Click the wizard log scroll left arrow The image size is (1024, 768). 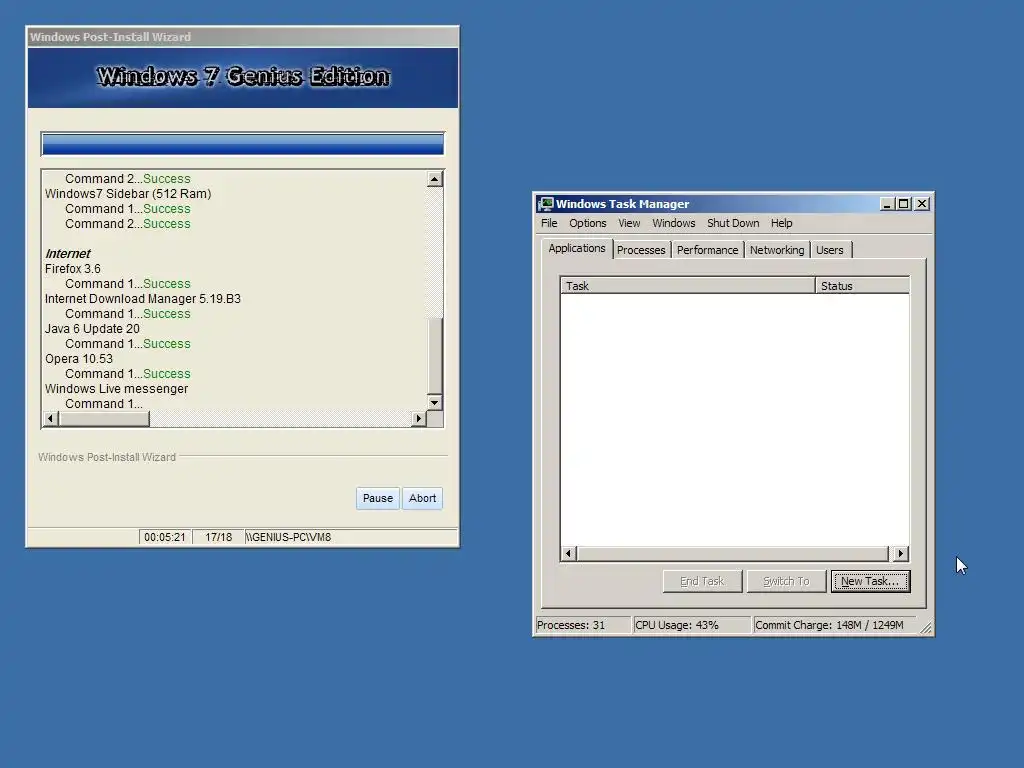pyautogui.click(x=50, y=419)
